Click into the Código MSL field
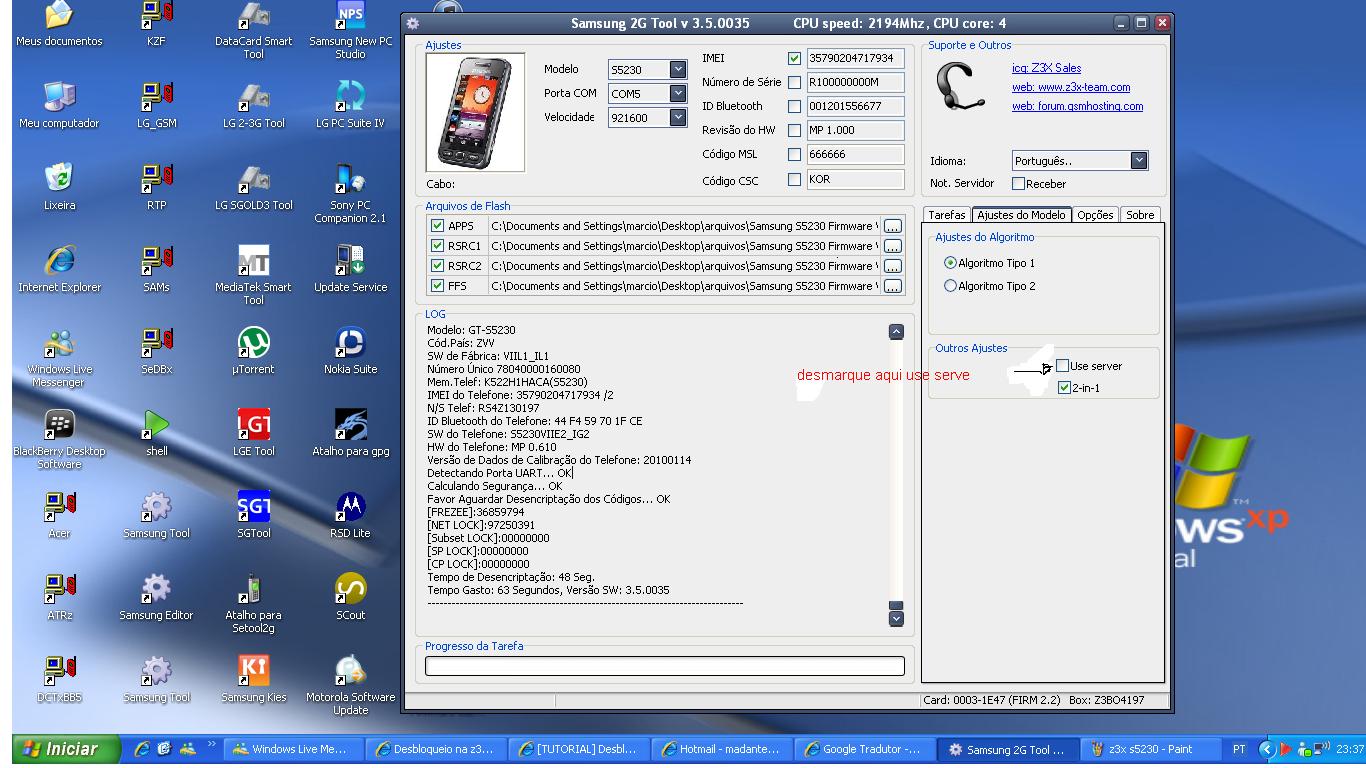 pyautogui.click(x=855, y=154)
